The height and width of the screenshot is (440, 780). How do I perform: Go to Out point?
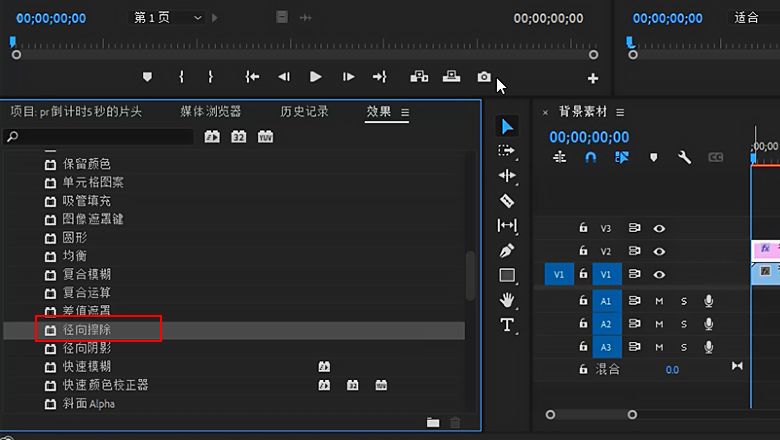[x=380, y=77]
